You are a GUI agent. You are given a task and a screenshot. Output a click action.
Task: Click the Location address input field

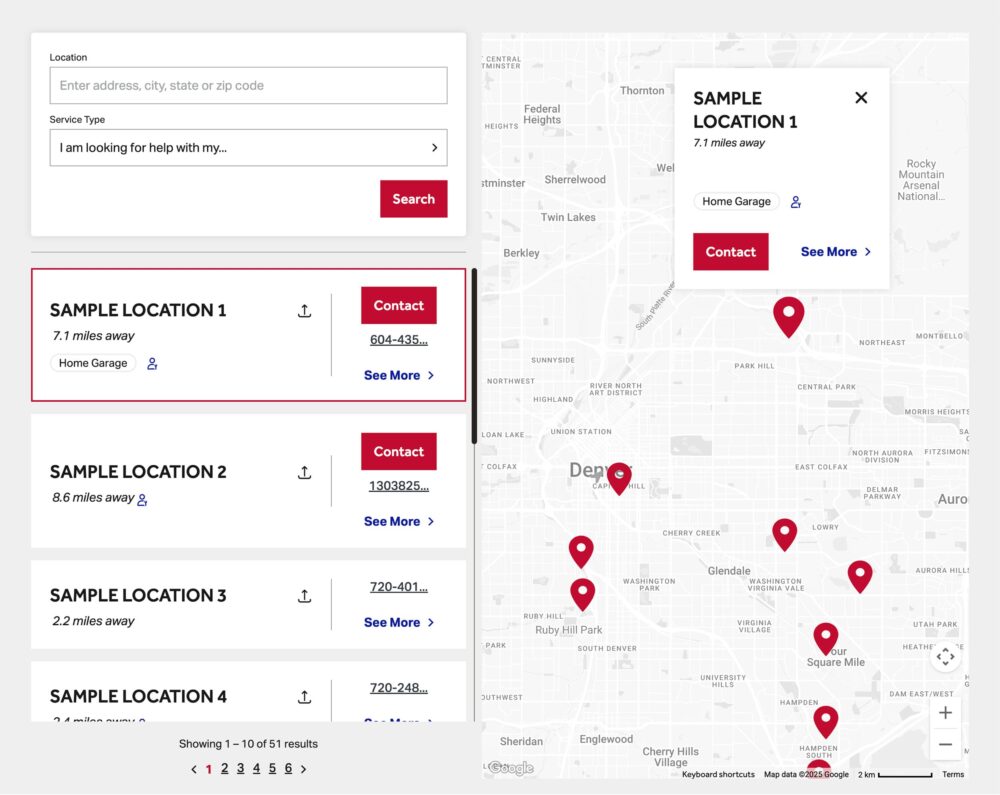pyautogui.click(x=248, y=86)
